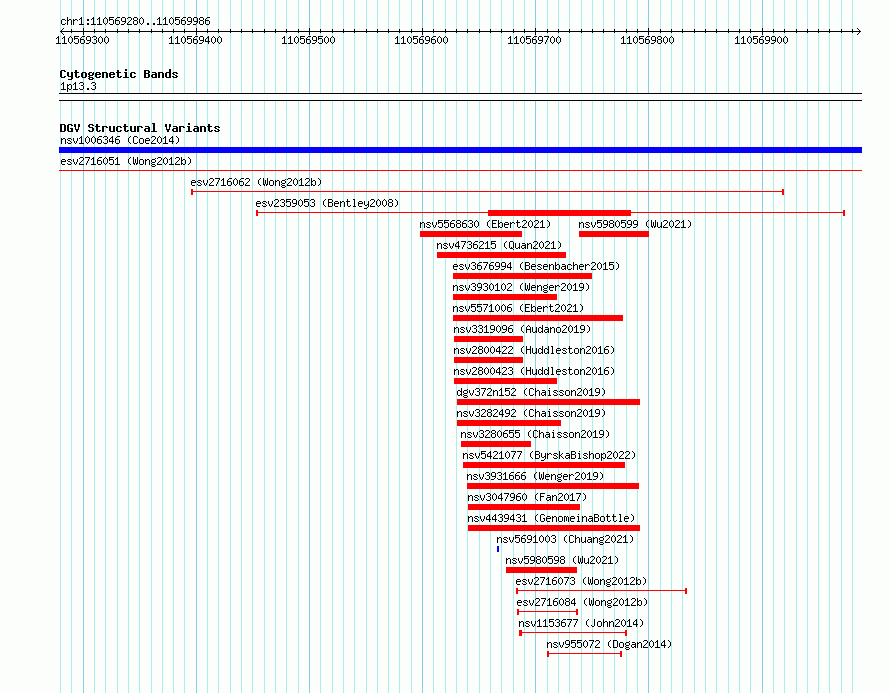Screen dimensions: 890x693
Task: Click ruler position 110569500
Action: click(x=309, y=40)
